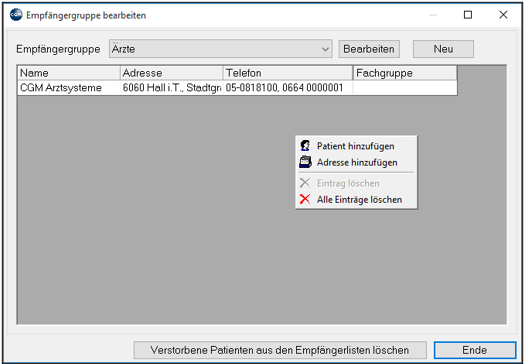Click the phone cell 05-0818100, 0664 0000001
This screenshot has width=526, height=364.
click(x=288, y=88)
